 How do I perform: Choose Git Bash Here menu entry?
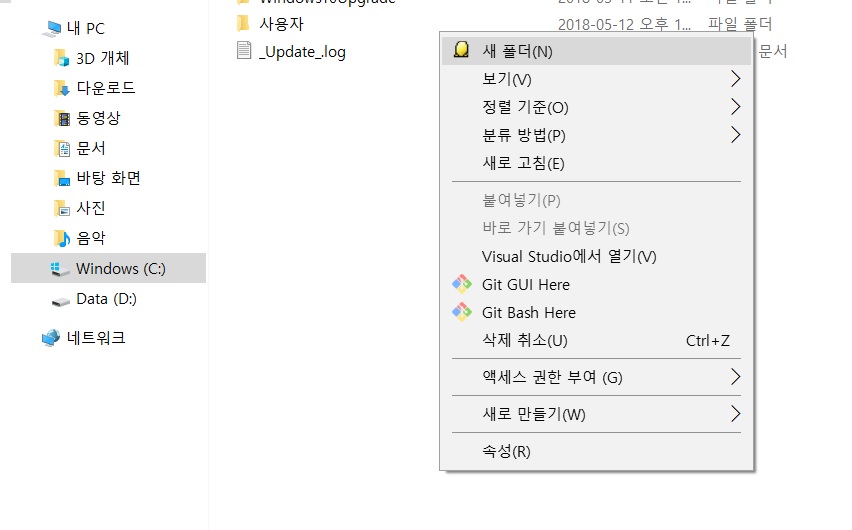(596, 313)
